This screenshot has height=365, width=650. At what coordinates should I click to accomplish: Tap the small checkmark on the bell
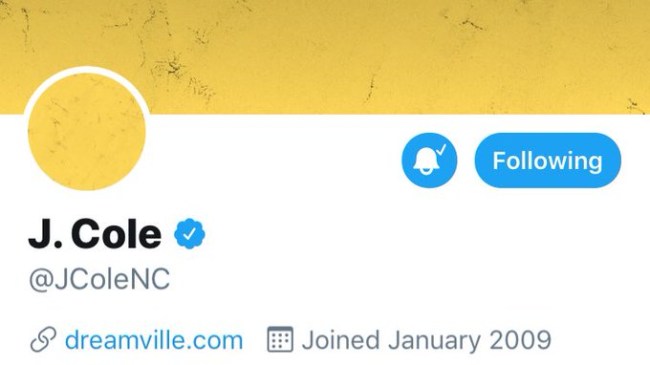(x=441, y=149)
